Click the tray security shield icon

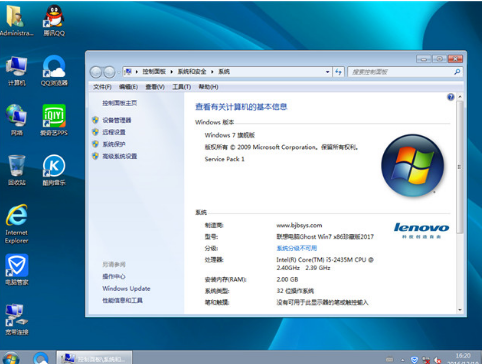coord(414,360)
